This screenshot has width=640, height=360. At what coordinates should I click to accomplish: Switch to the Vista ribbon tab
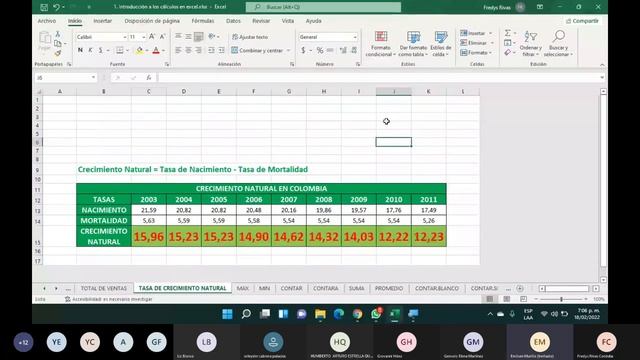[x=288, y=21]
